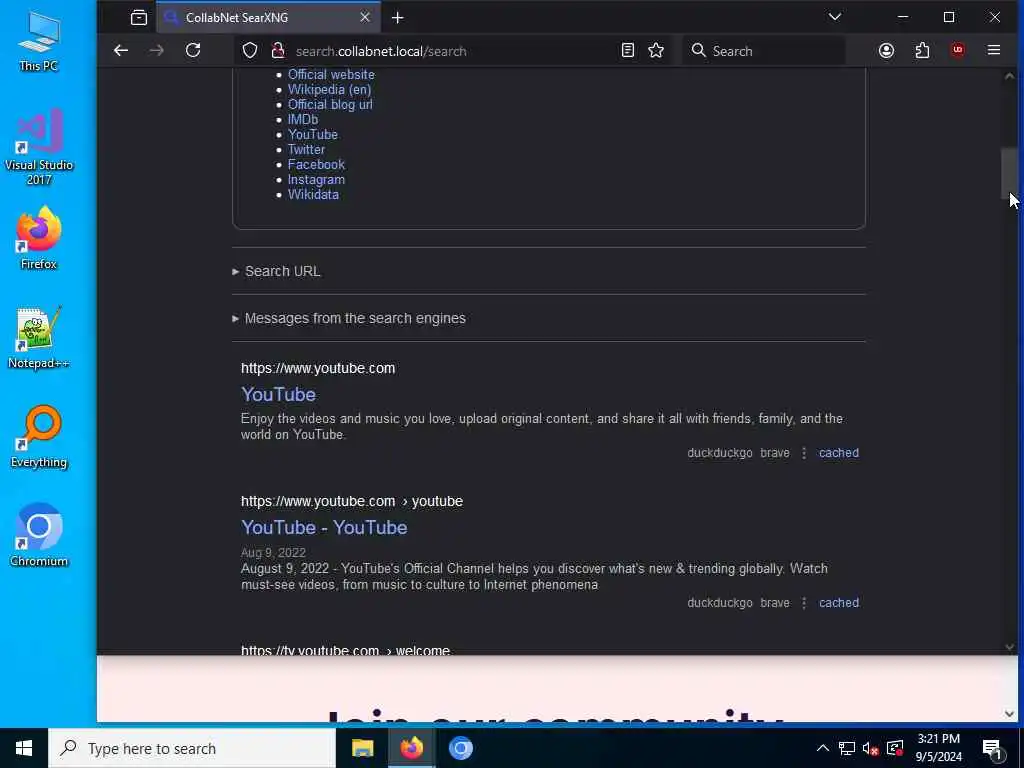List all tabs dropdown arrow
1024x768 pixels.
click(835, 17)
